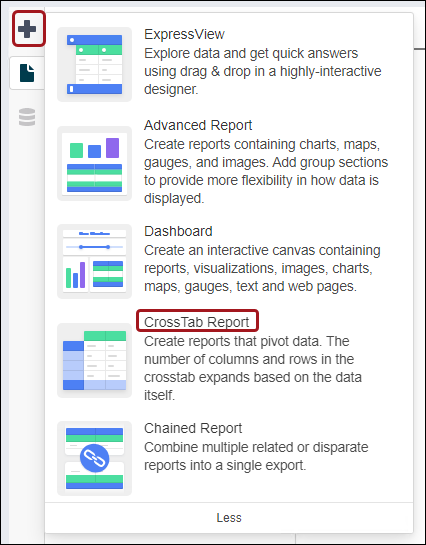This screenshot has height=545, width=426.
Task: Open the Data Sources database icon
Action: coord(27,117)
